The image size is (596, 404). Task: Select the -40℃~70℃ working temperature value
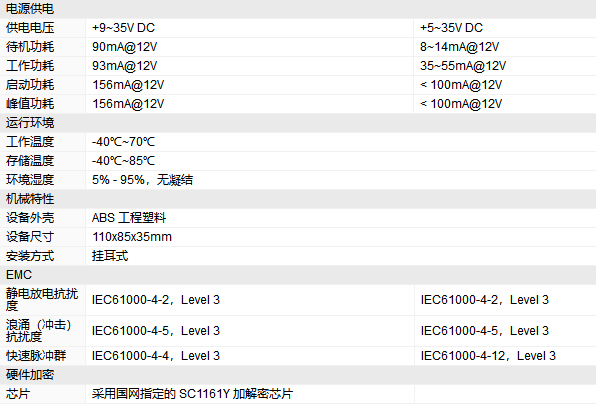coord(124,142)
